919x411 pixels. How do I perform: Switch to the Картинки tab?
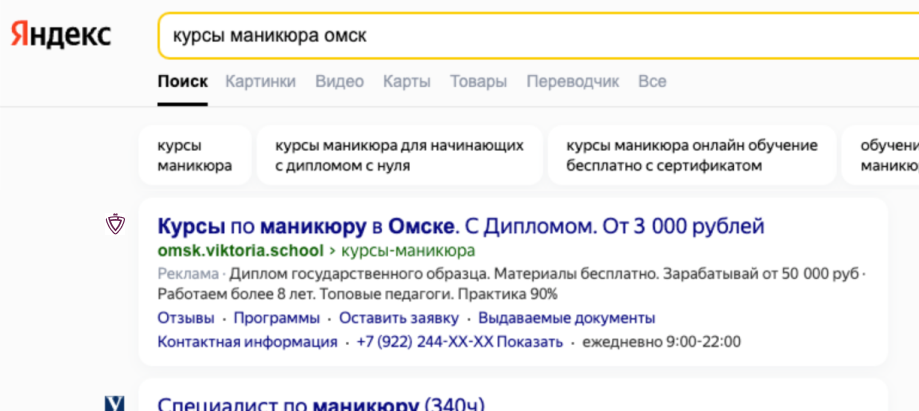click(261, 81)
